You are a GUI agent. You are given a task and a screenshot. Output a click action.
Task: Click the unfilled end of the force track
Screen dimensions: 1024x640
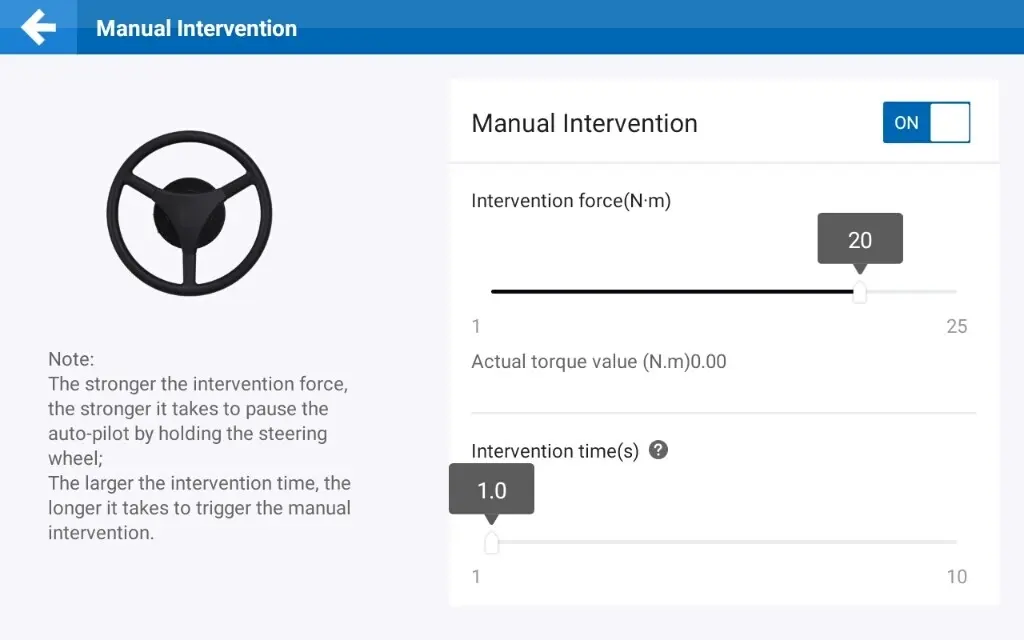(x=912, y=292)
